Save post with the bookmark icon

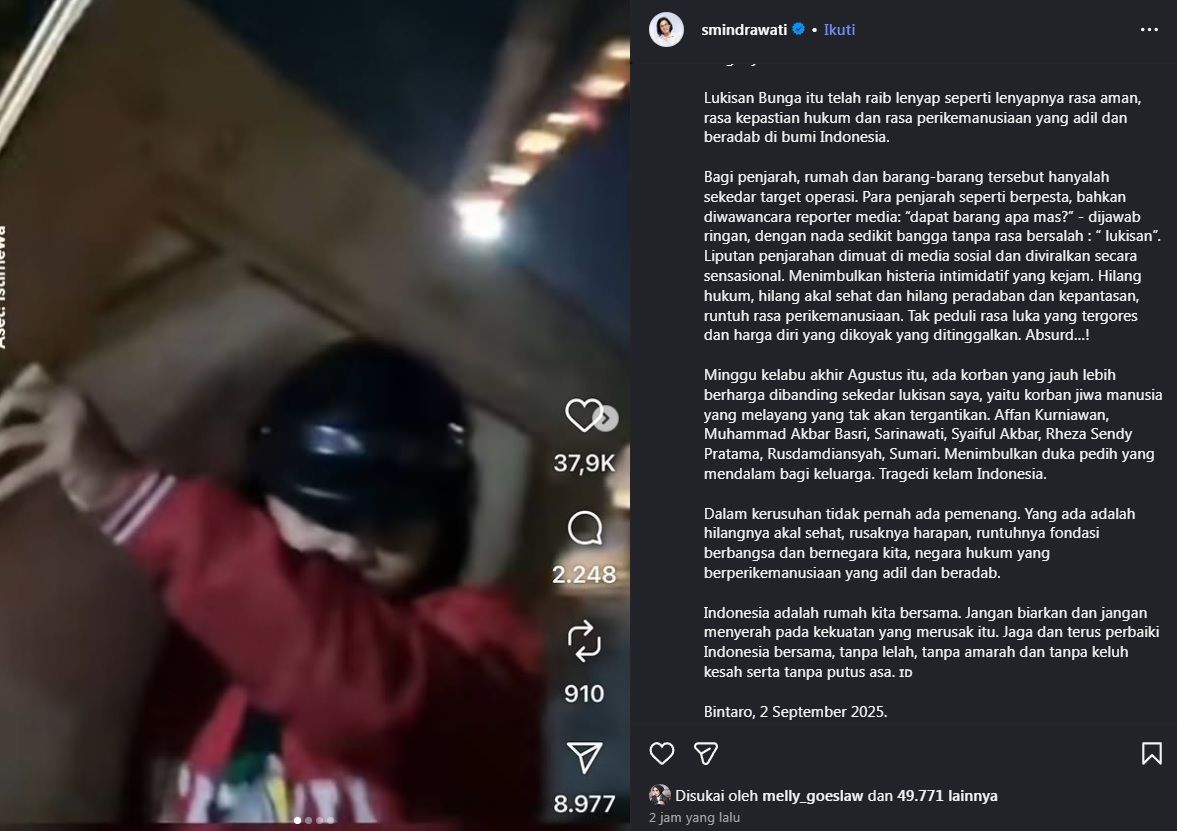tap(1151, 753)
